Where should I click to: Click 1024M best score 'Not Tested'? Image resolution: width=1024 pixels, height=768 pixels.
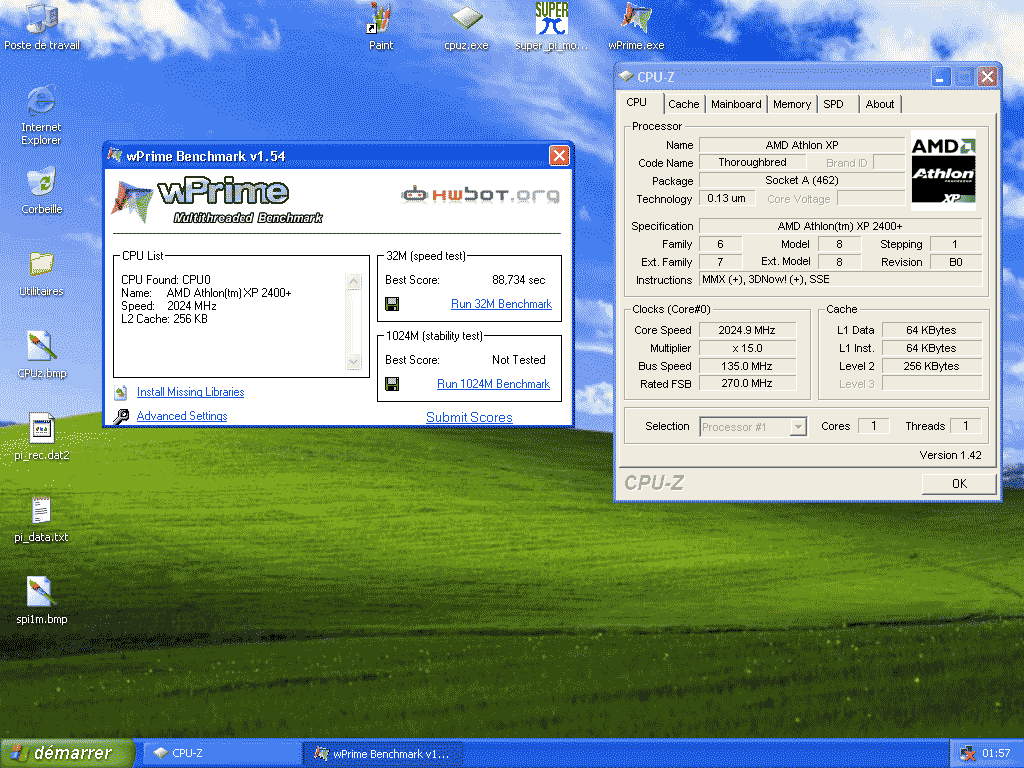click(519, 360)
